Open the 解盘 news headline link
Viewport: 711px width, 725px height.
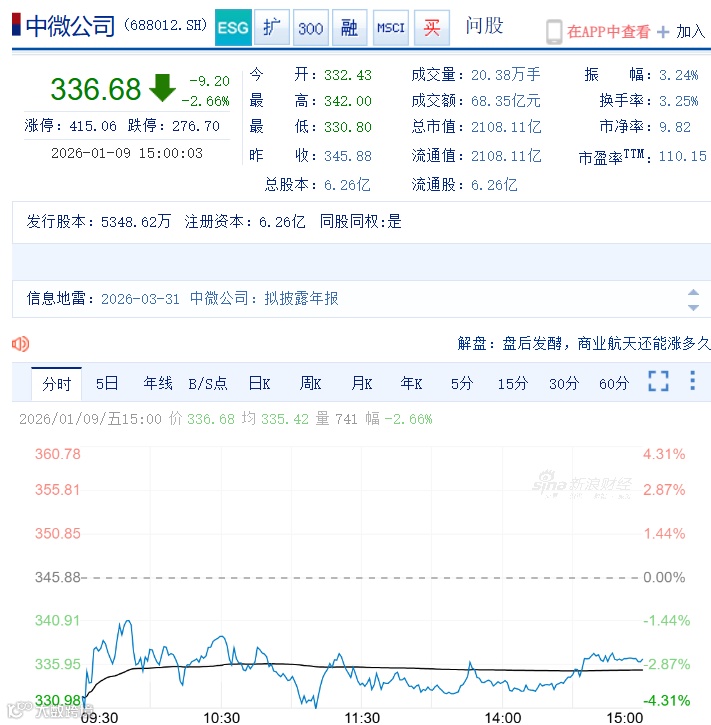coord(583,344)
